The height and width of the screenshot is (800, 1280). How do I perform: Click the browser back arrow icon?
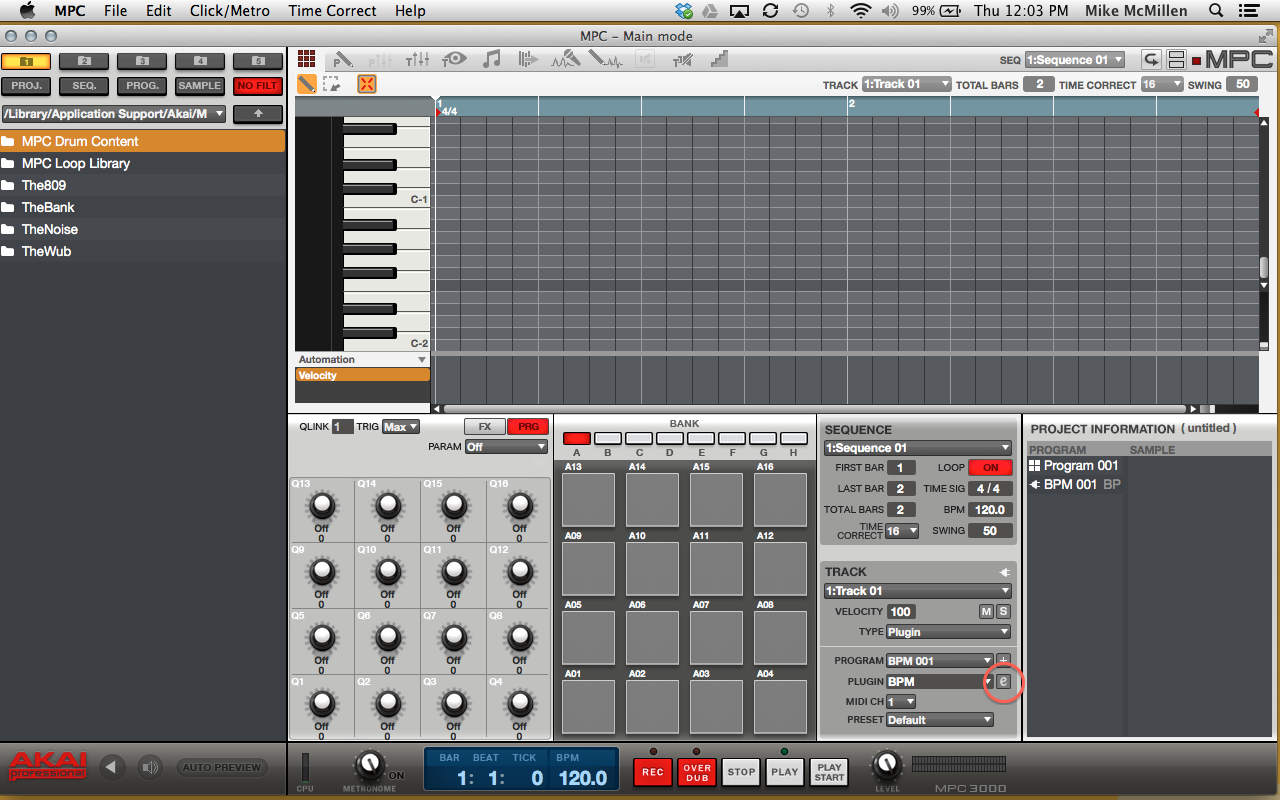click(112, 767)
